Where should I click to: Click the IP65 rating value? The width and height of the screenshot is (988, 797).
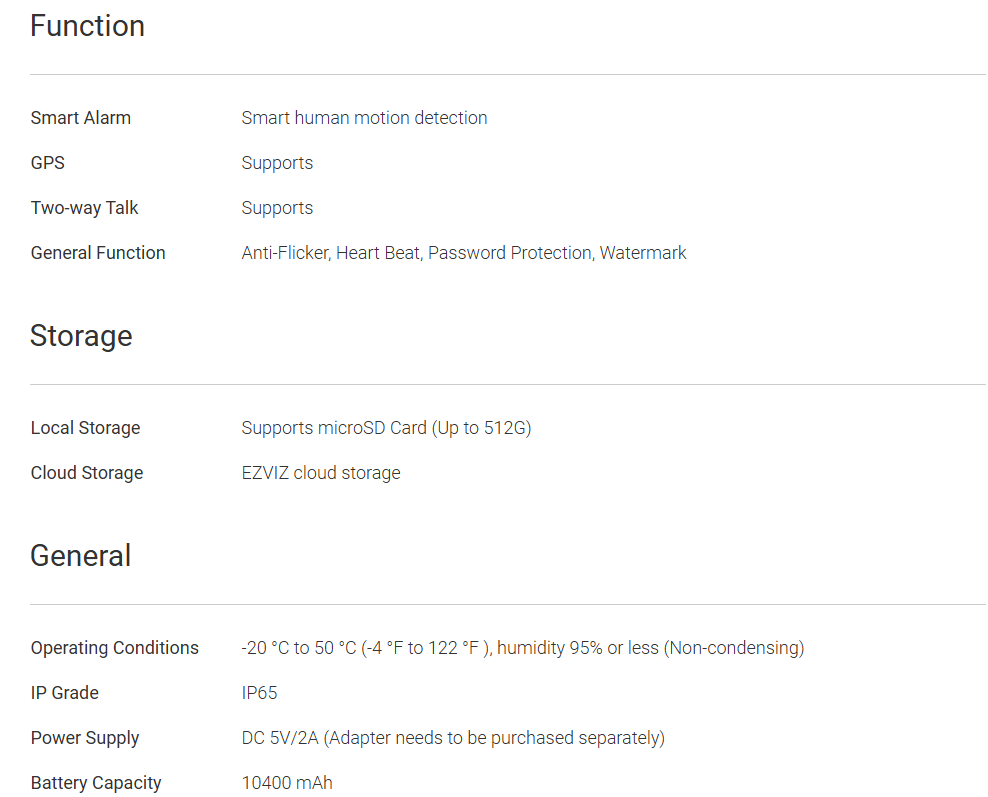coord(259,693)
